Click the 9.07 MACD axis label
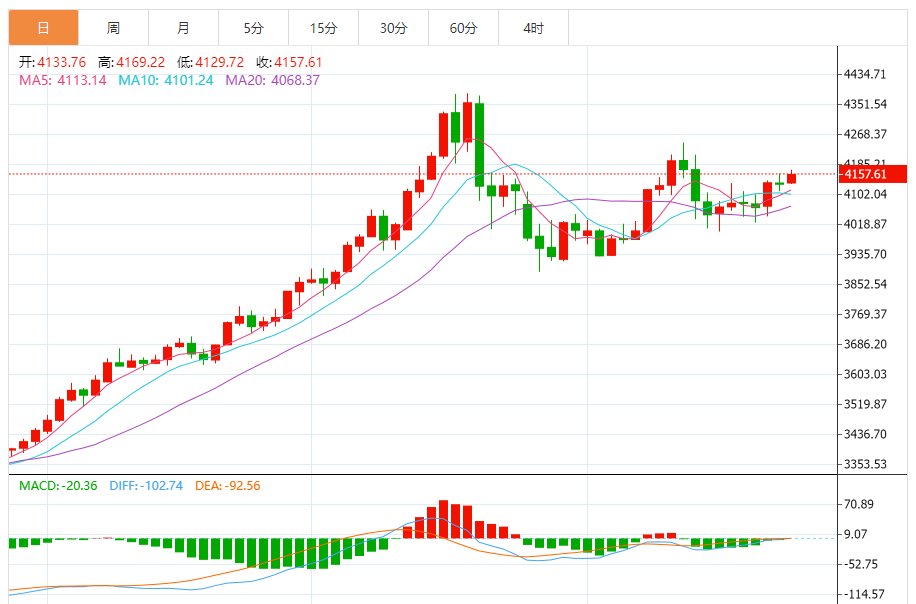Image resolution: width=916 pixels, height=604 pixels. 856,534
